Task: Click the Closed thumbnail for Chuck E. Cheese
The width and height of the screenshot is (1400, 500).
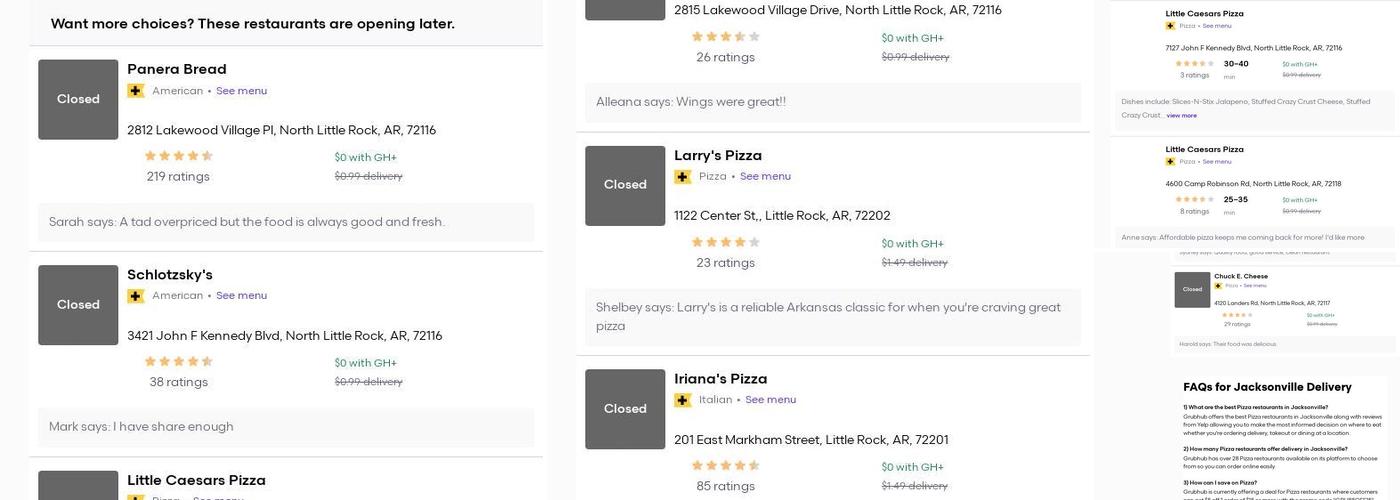Action: coord(1192,289)
